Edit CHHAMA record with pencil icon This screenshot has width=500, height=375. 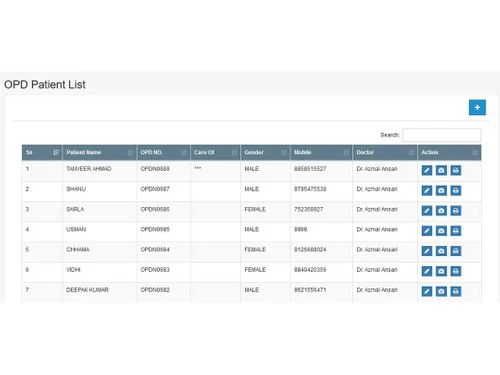(x=427, y=251)
